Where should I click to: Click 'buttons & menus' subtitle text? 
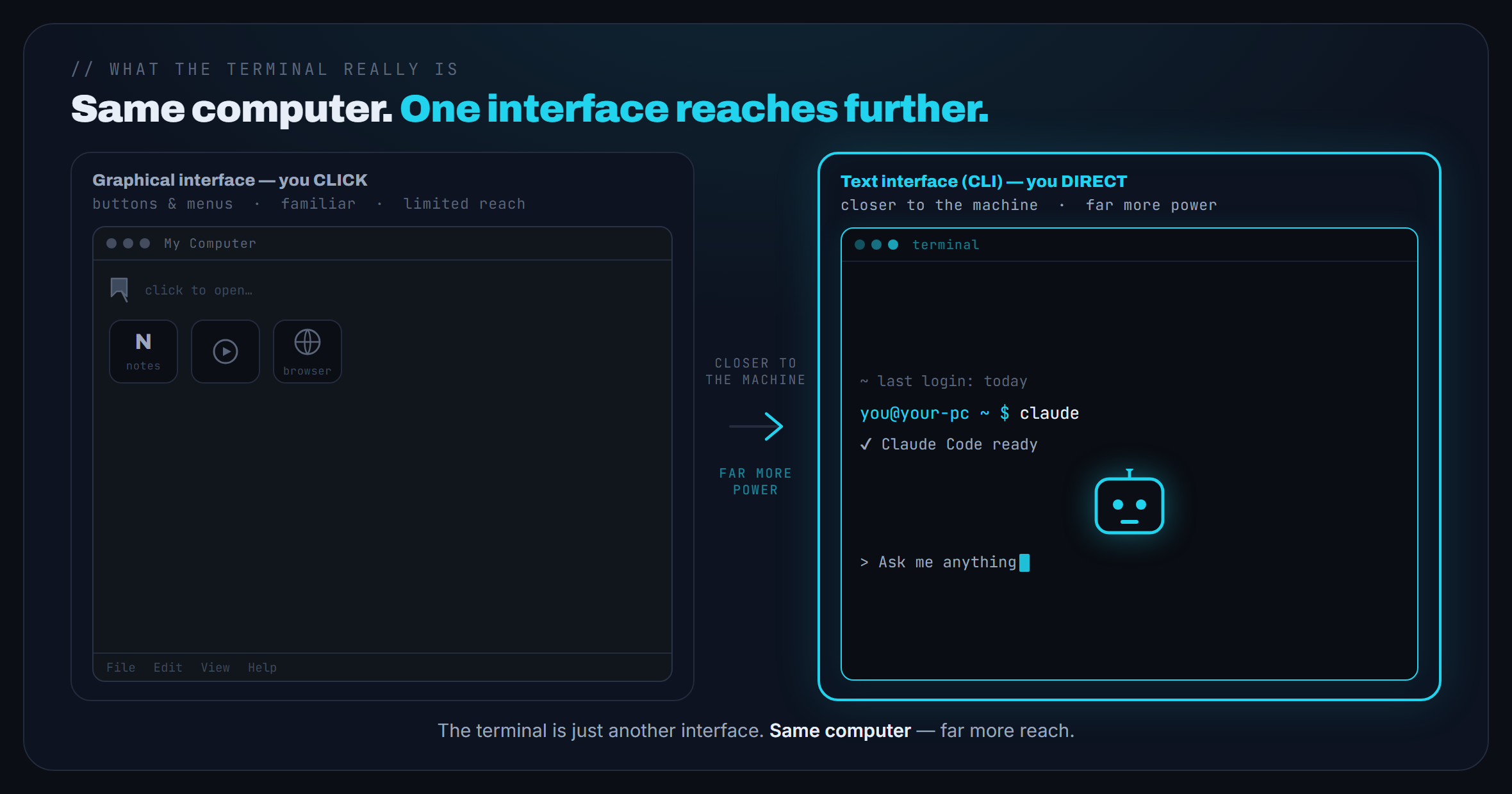[163, 204]
